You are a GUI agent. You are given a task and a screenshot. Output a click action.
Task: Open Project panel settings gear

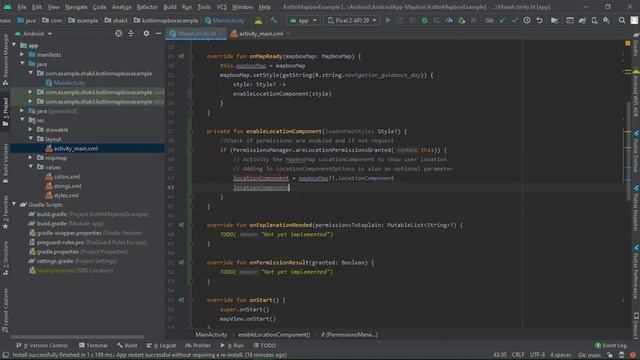point(146,33)
